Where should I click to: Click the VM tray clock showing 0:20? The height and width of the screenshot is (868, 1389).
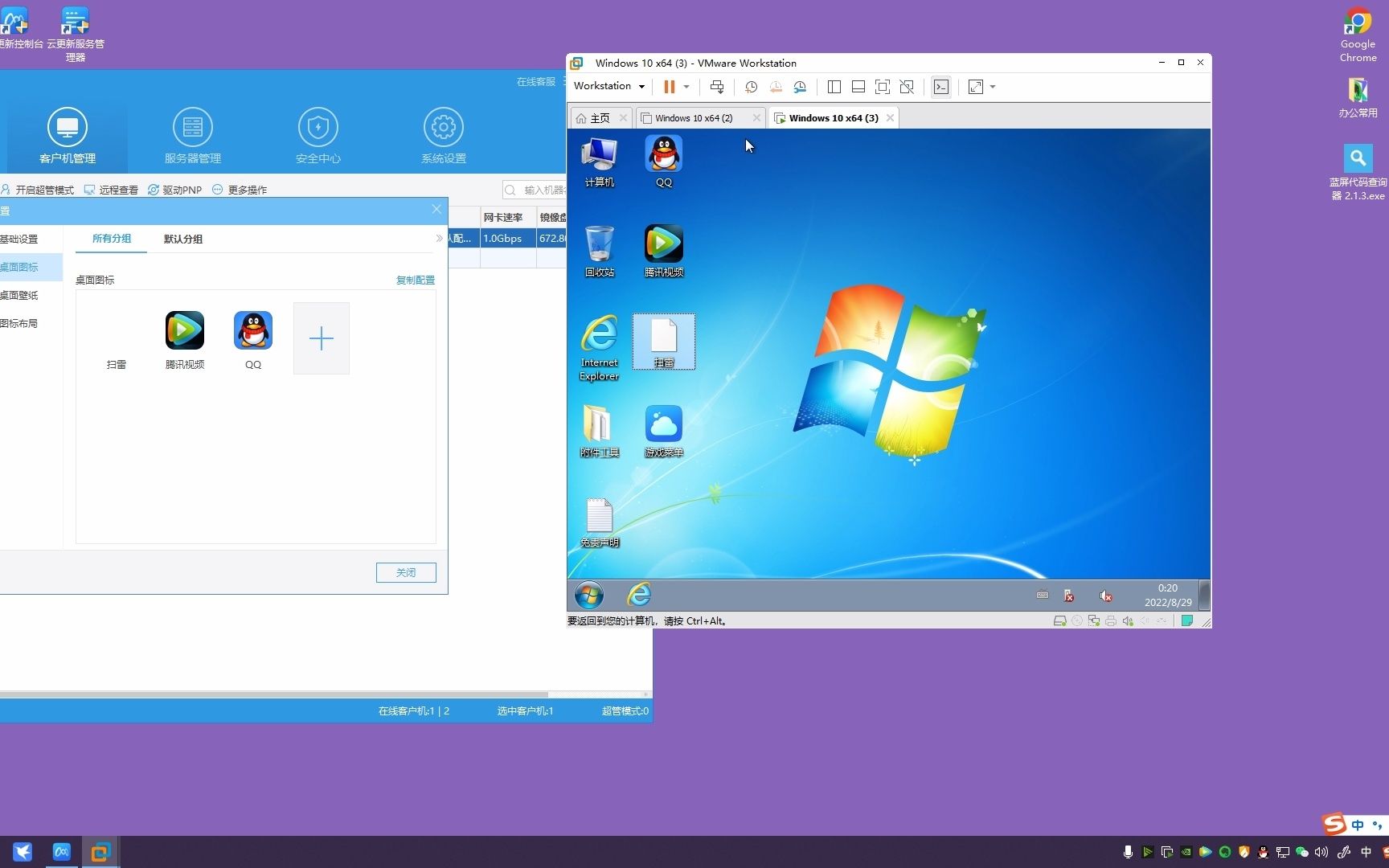tap(1168, 596)
